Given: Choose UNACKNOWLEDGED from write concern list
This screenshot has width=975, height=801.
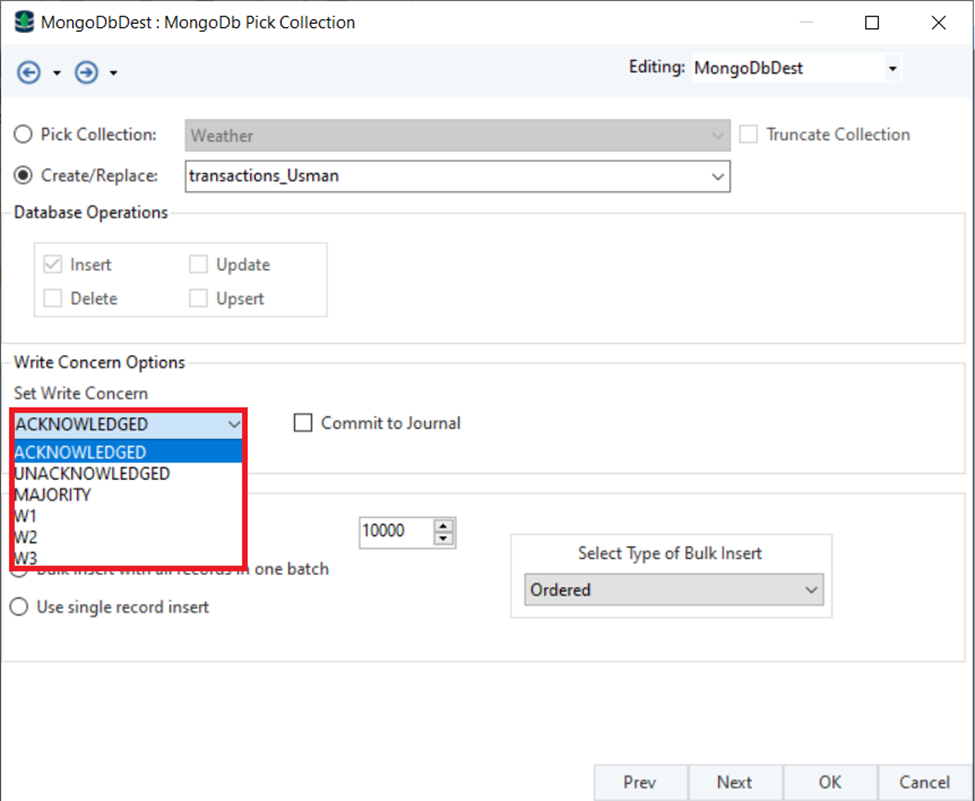Looking at the screenshot, I should tap(92, 474).
